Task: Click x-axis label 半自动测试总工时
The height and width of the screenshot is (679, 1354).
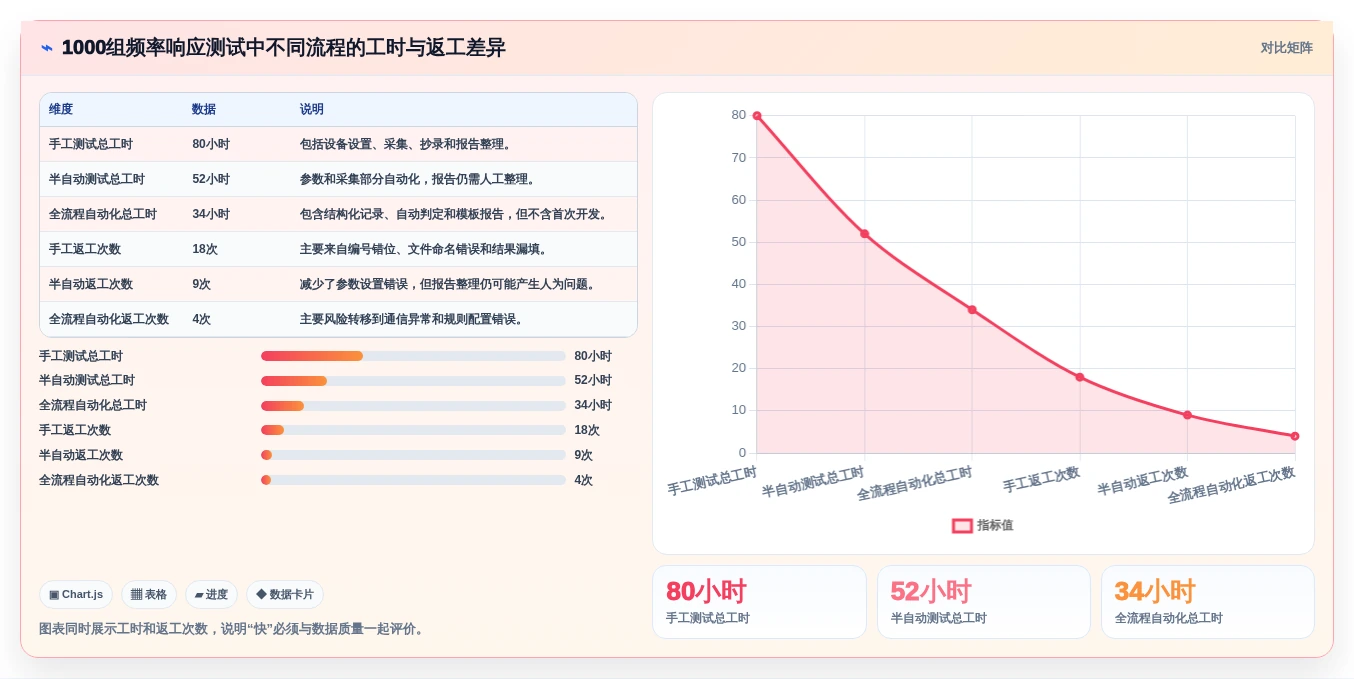Action: 813,482
